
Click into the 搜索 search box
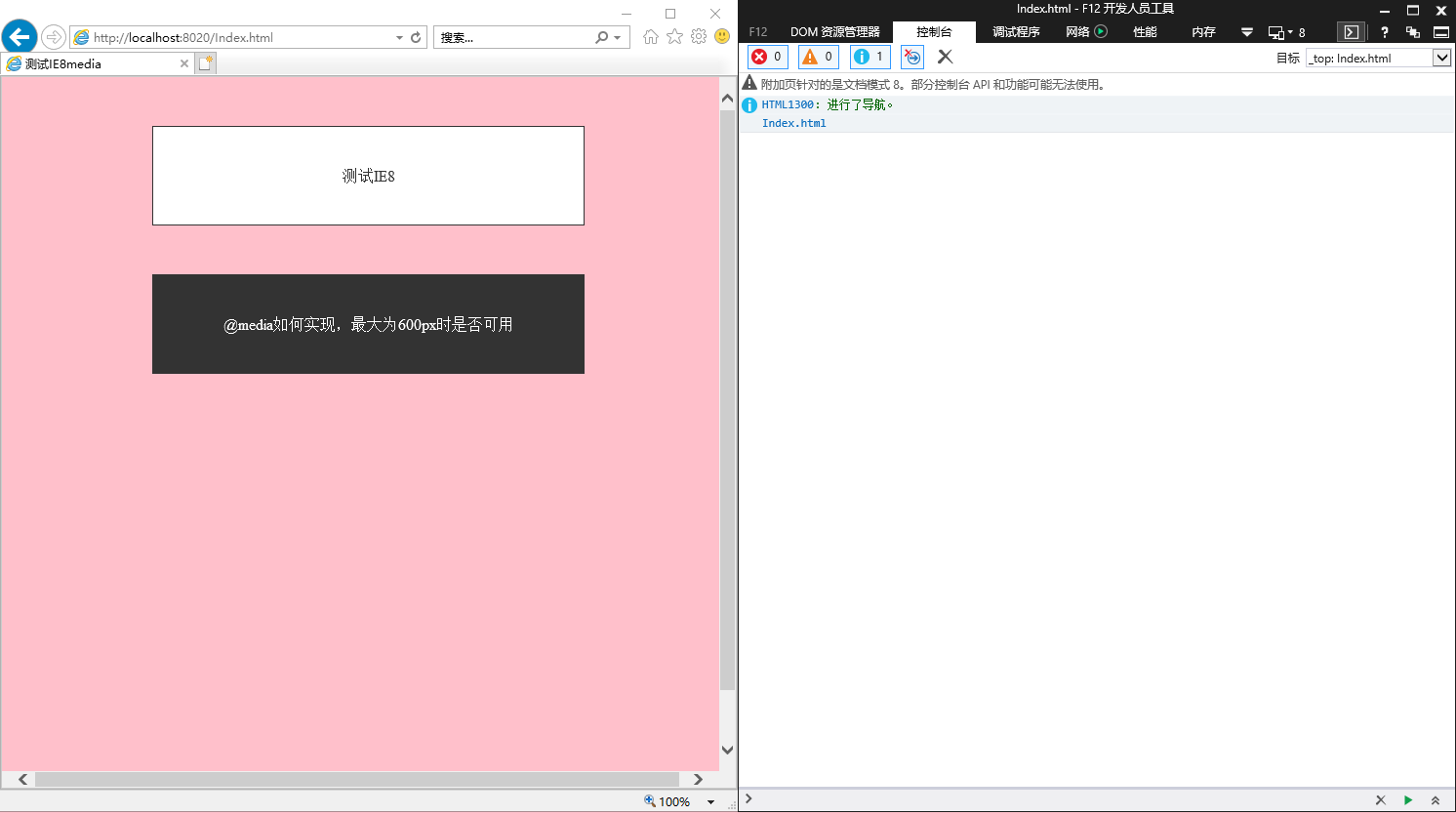tap(514, 37)
